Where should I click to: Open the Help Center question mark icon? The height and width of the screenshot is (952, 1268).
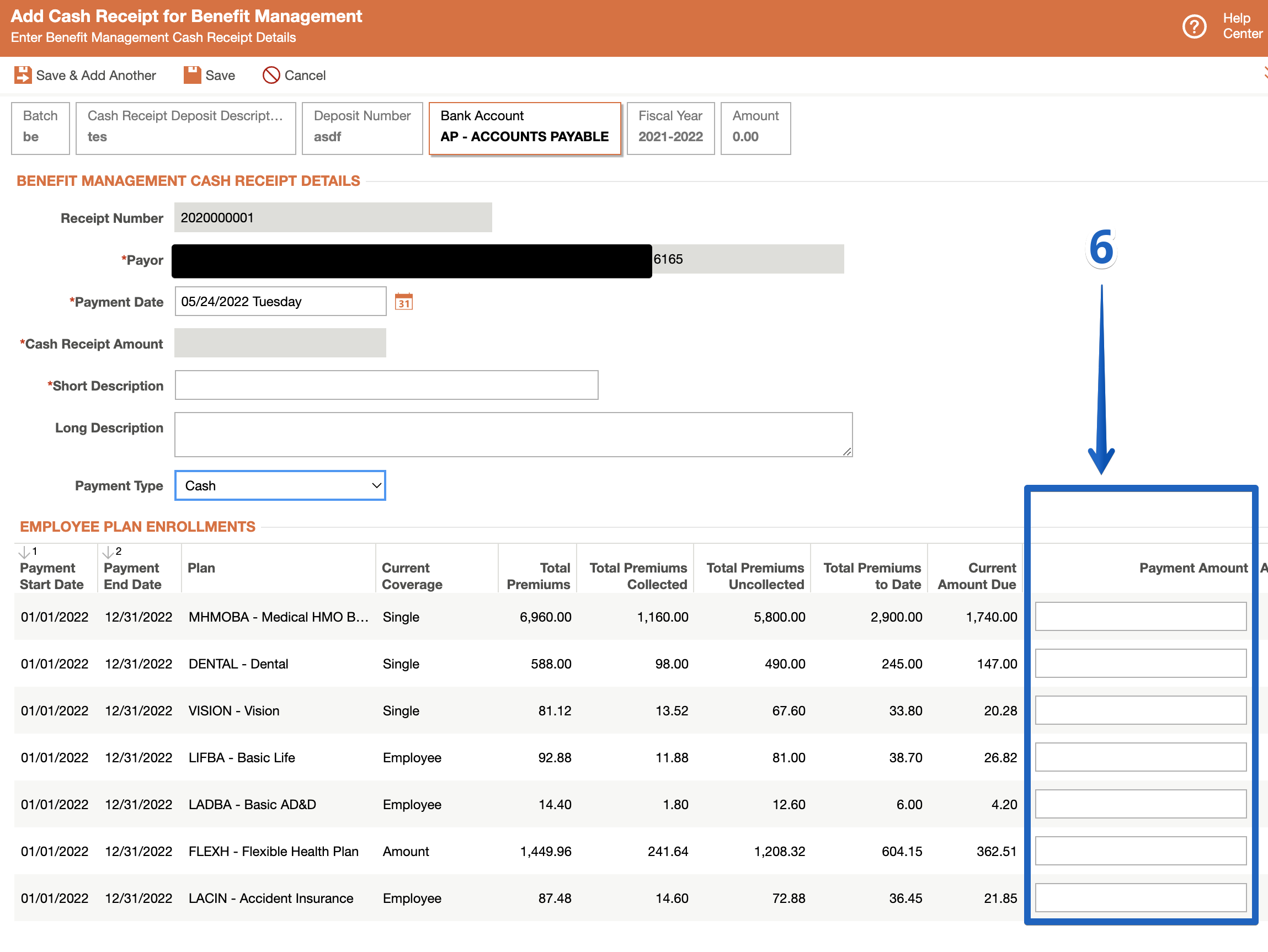click(1195, 26)
